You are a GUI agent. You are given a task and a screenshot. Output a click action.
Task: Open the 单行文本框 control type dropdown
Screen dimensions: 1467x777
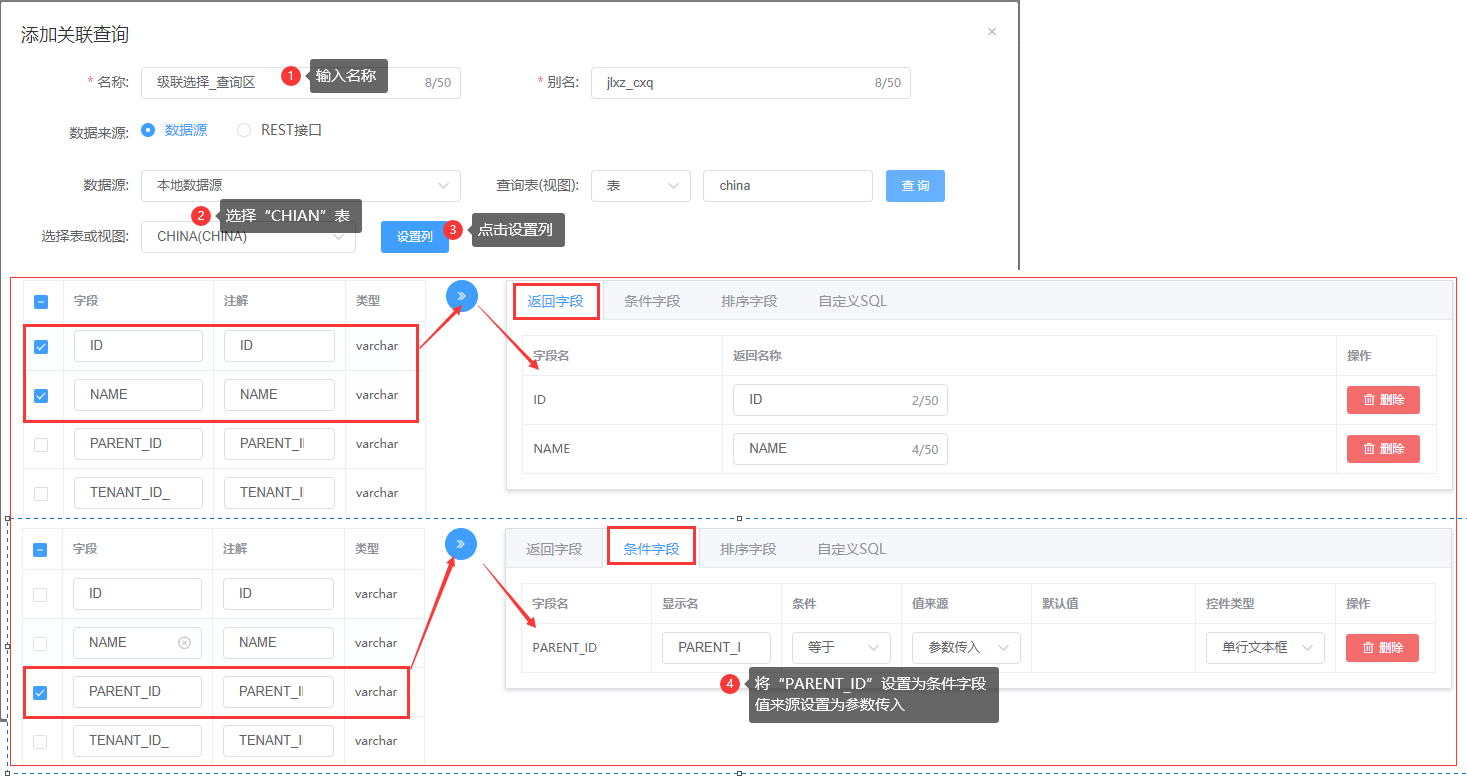1264,648
